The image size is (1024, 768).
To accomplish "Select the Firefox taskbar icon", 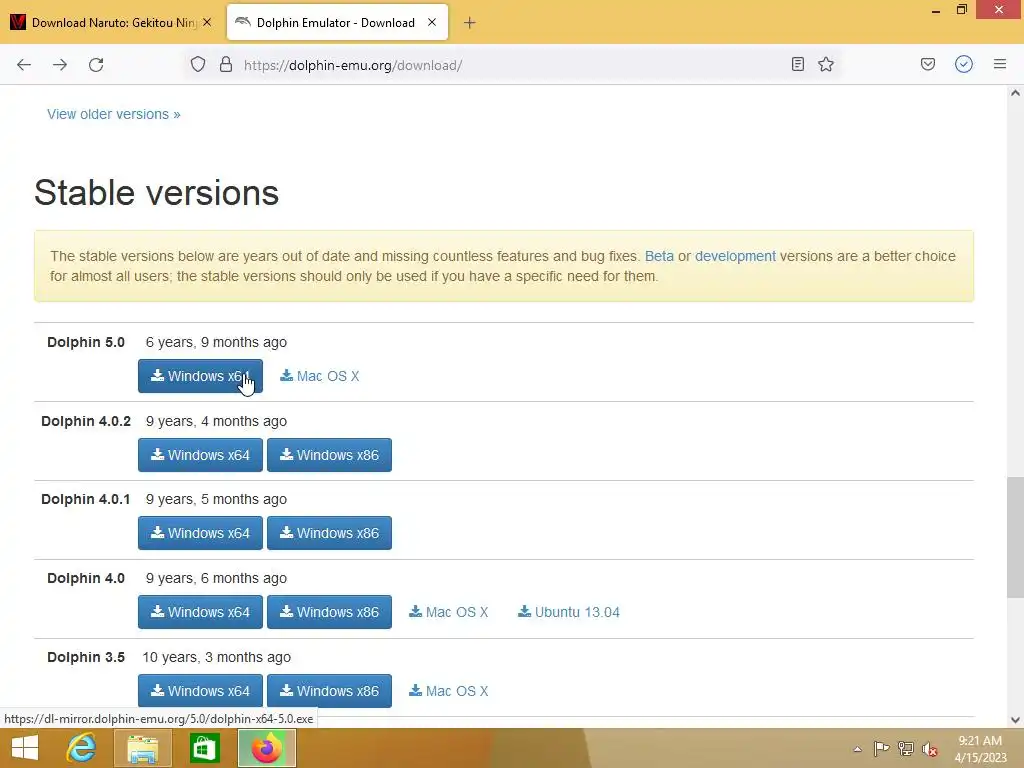I will [x=266, y=748].
